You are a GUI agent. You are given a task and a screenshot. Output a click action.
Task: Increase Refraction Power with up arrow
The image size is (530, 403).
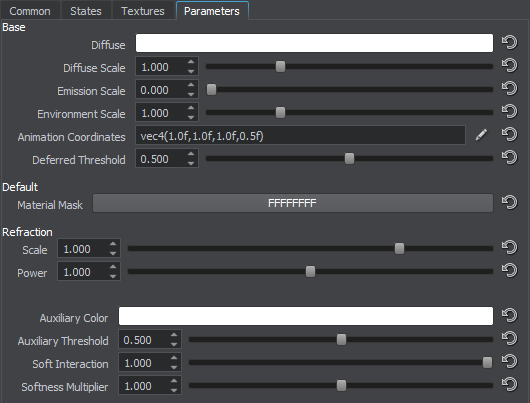[x=113, y=267]
